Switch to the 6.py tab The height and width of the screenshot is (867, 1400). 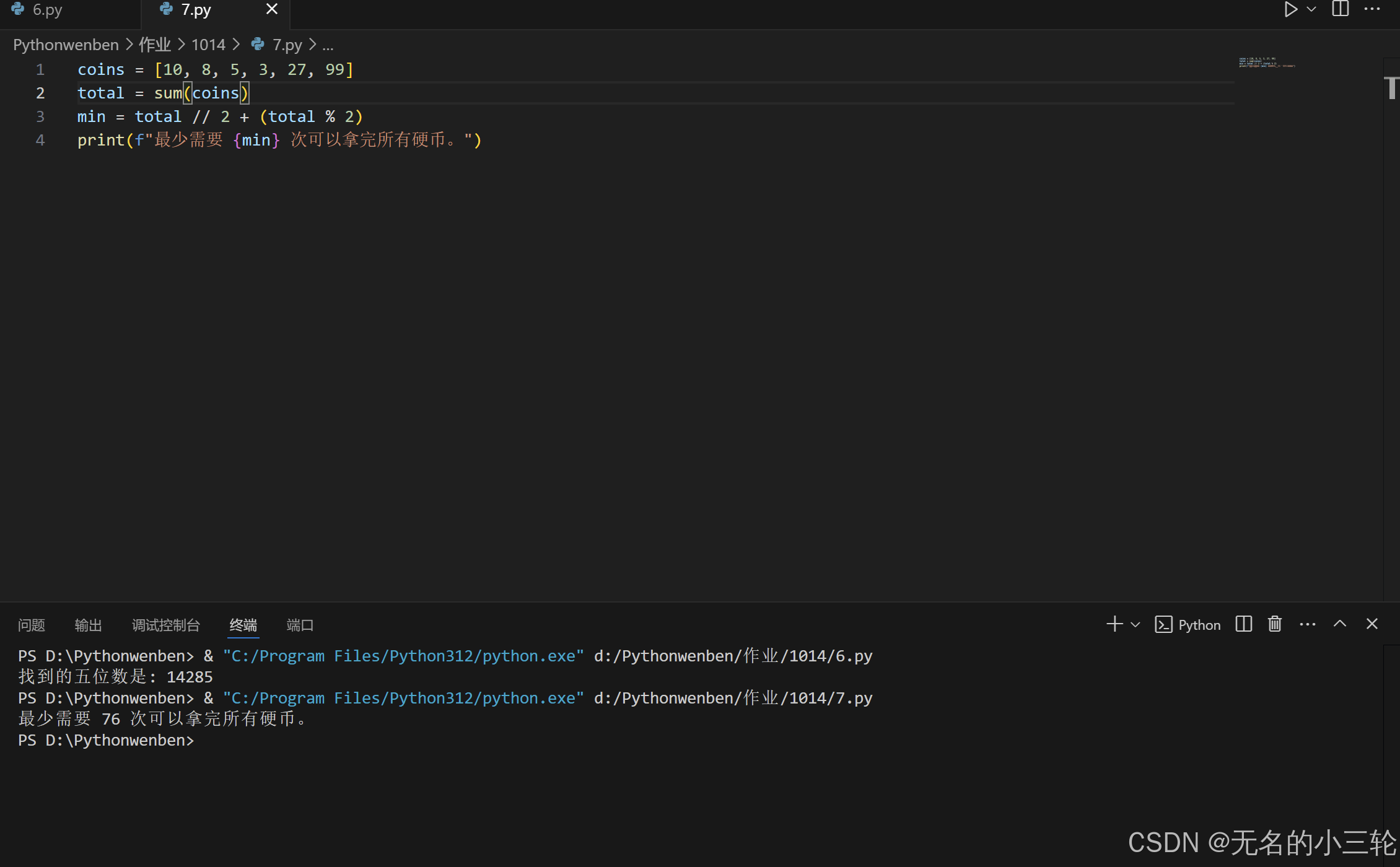(46, 10)
